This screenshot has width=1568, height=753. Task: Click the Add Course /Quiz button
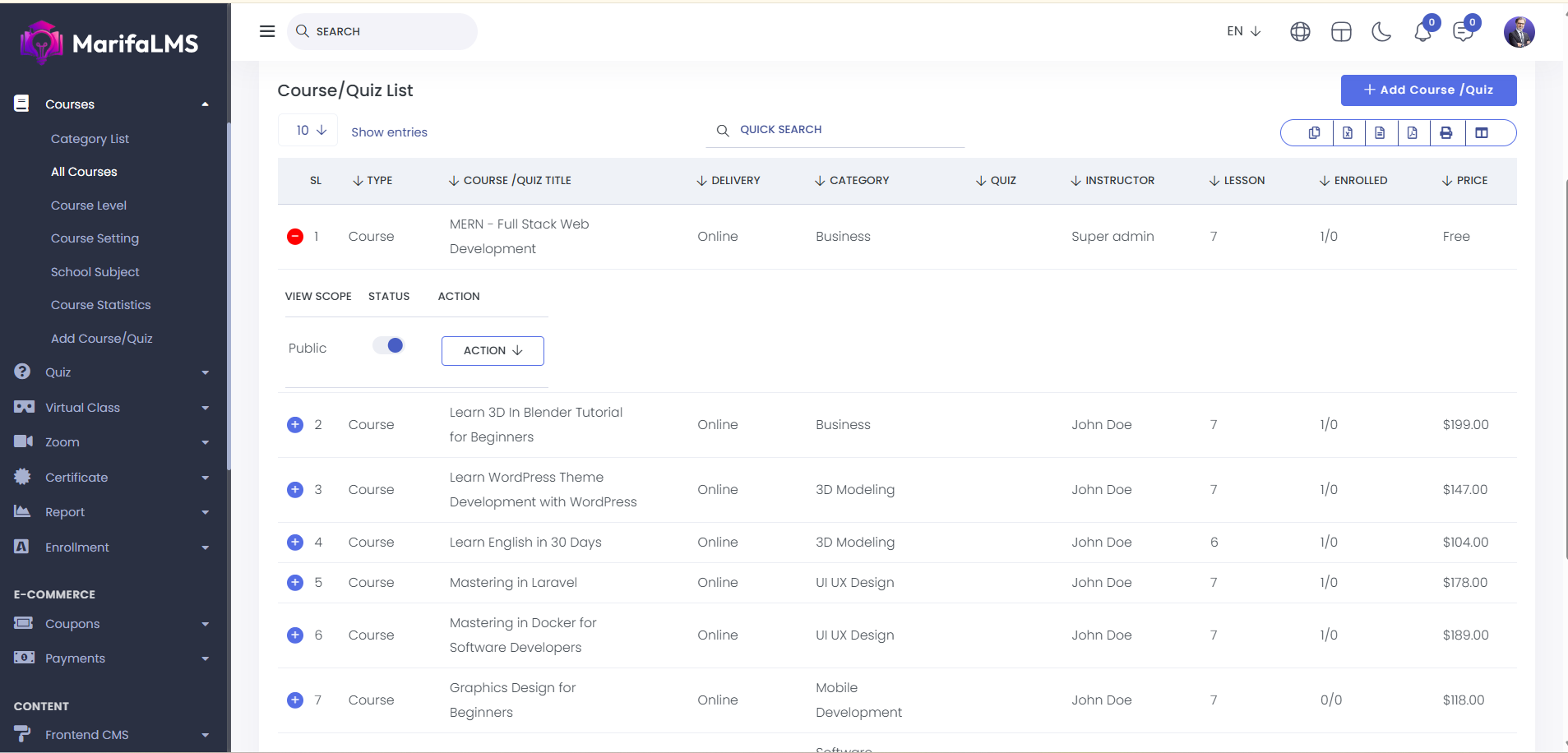point(1428,90)
